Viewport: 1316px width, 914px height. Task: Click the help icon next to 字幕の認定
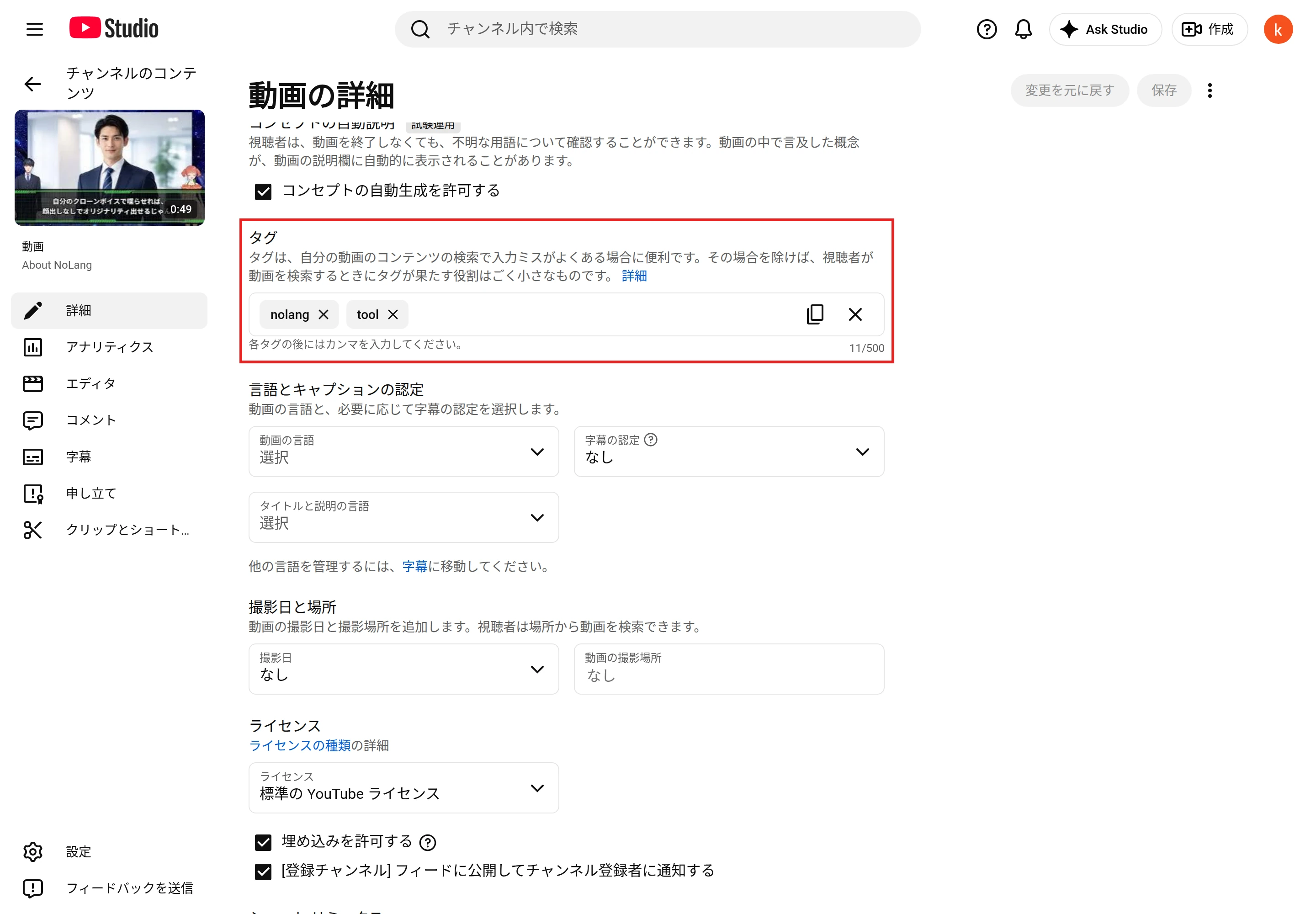point(651,440)
